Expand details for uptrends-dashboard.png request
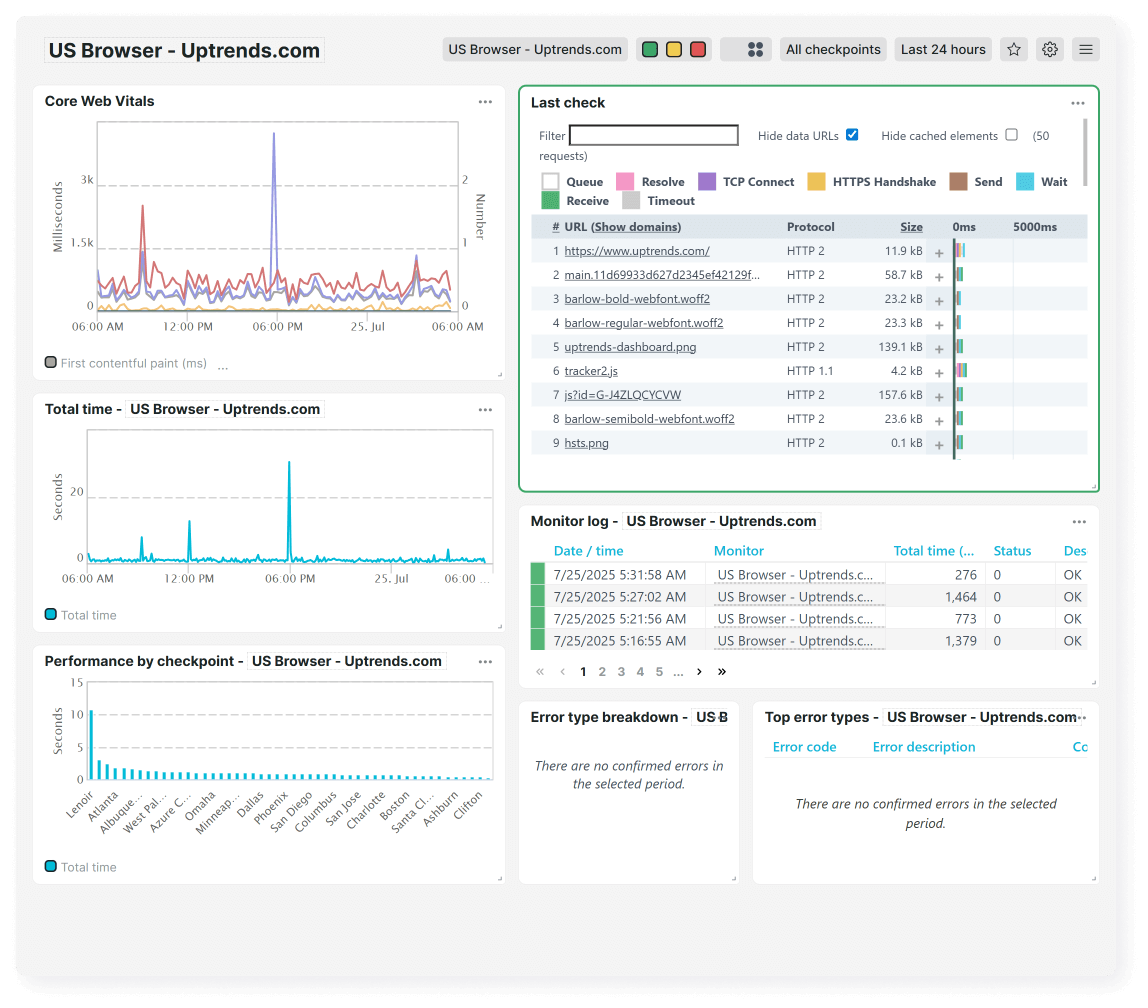The image size is (1148, 1008). coord(939,347)
